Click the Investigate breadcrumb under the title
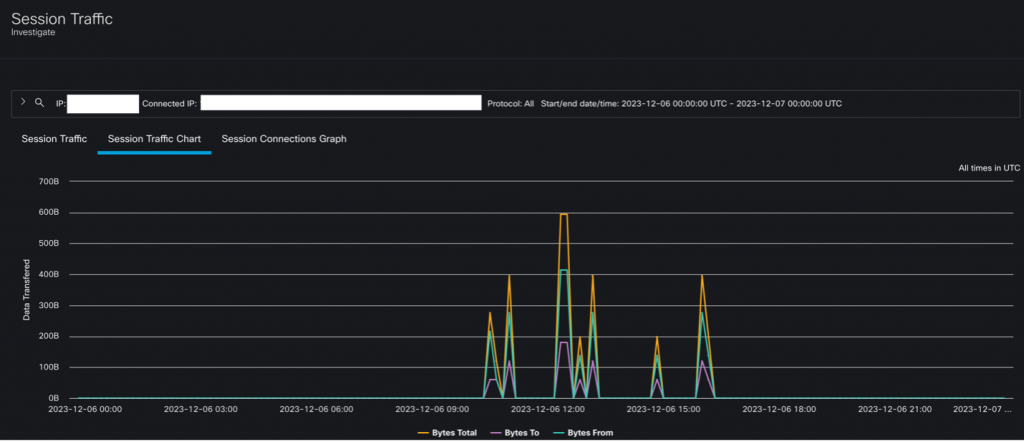The height and width of the screenshot is (442, 1024). [33, 32]
